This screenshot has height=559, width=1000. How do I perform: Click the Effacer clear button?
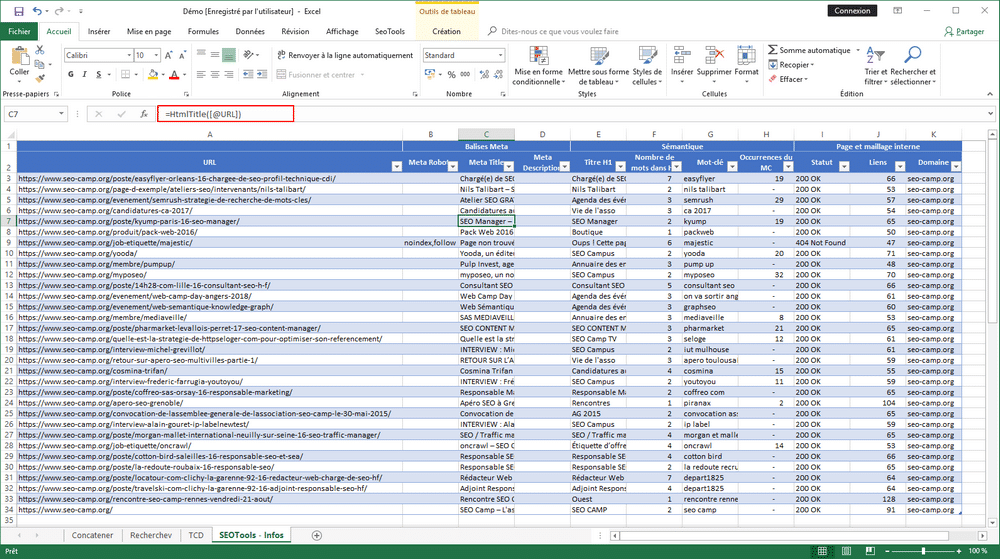788,79
